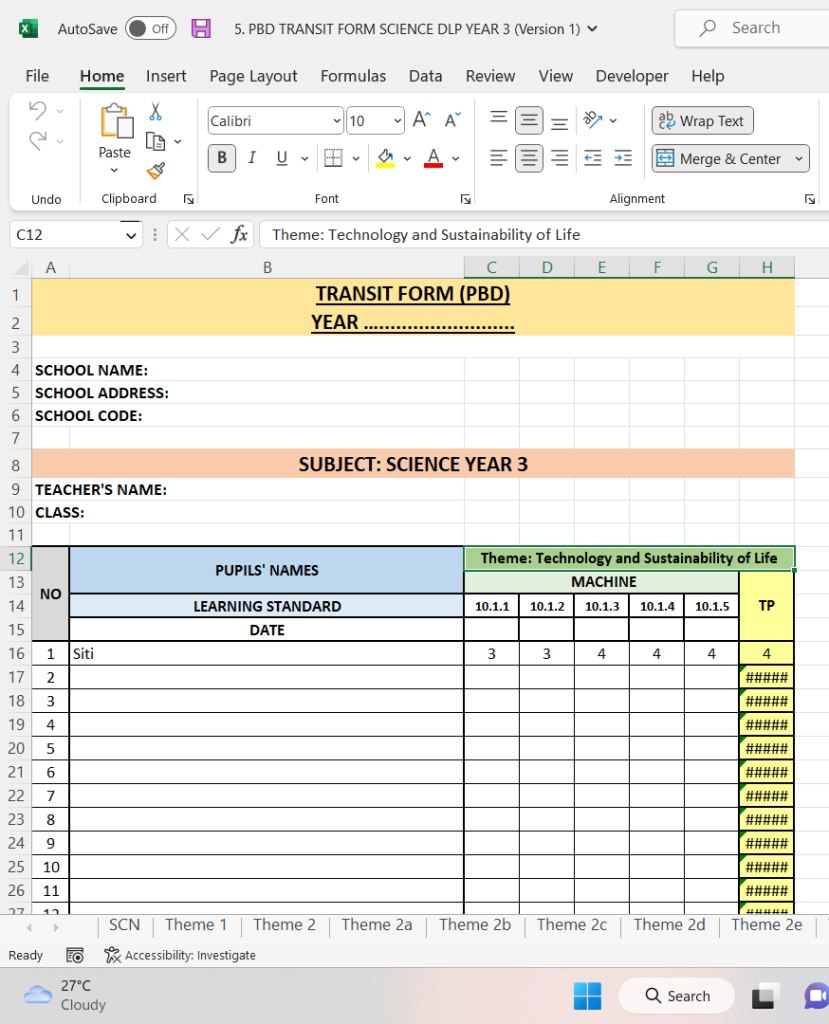Click the Developer menu item
The width and height of the screenshot is (829, 1024).
[x=631, y=76]
